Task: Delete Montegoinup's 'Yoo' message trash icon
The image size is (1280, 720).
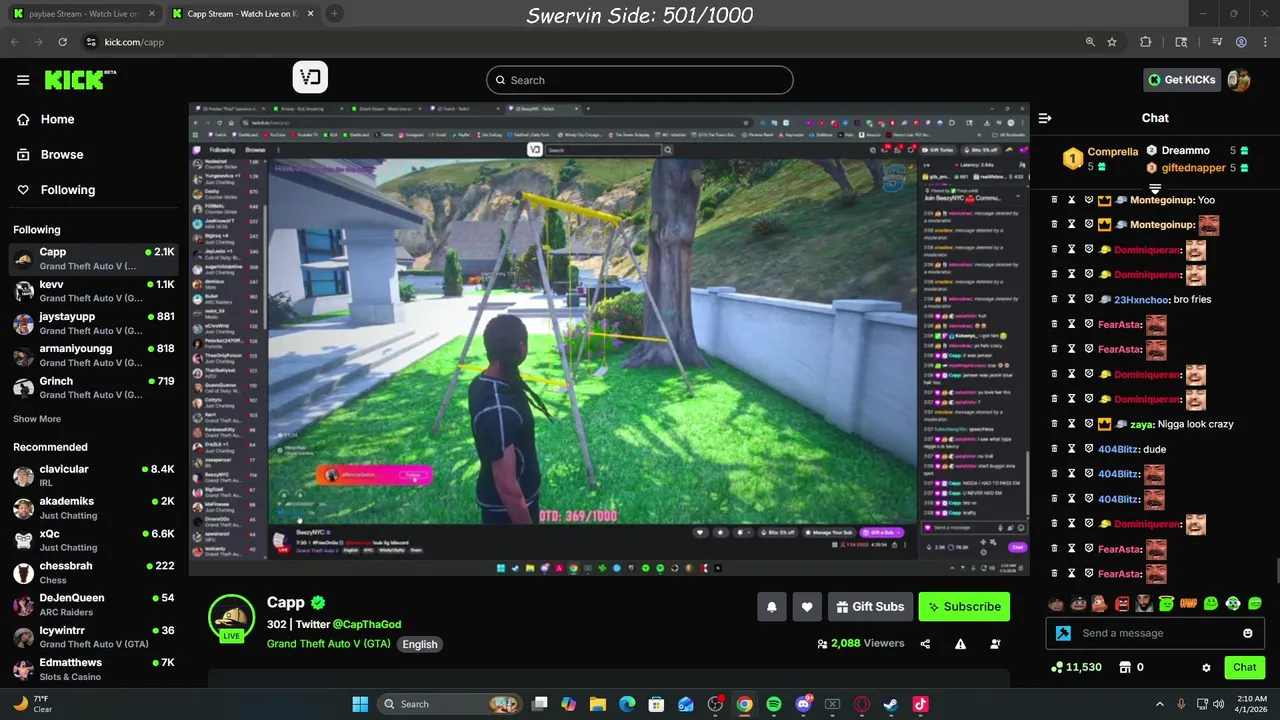Action: 1054,200
